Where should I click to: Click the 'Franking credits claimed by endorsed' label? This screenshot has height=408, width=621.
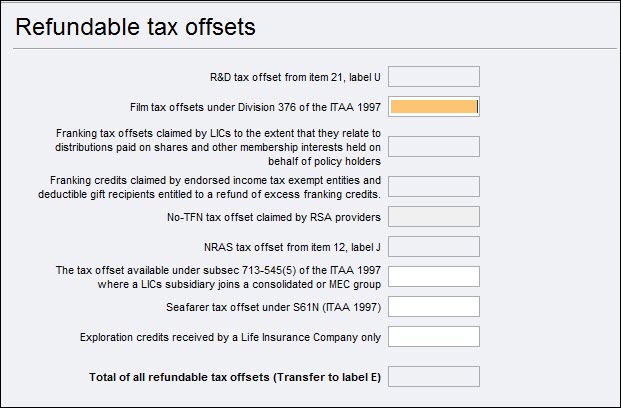(x=218, y=186)
